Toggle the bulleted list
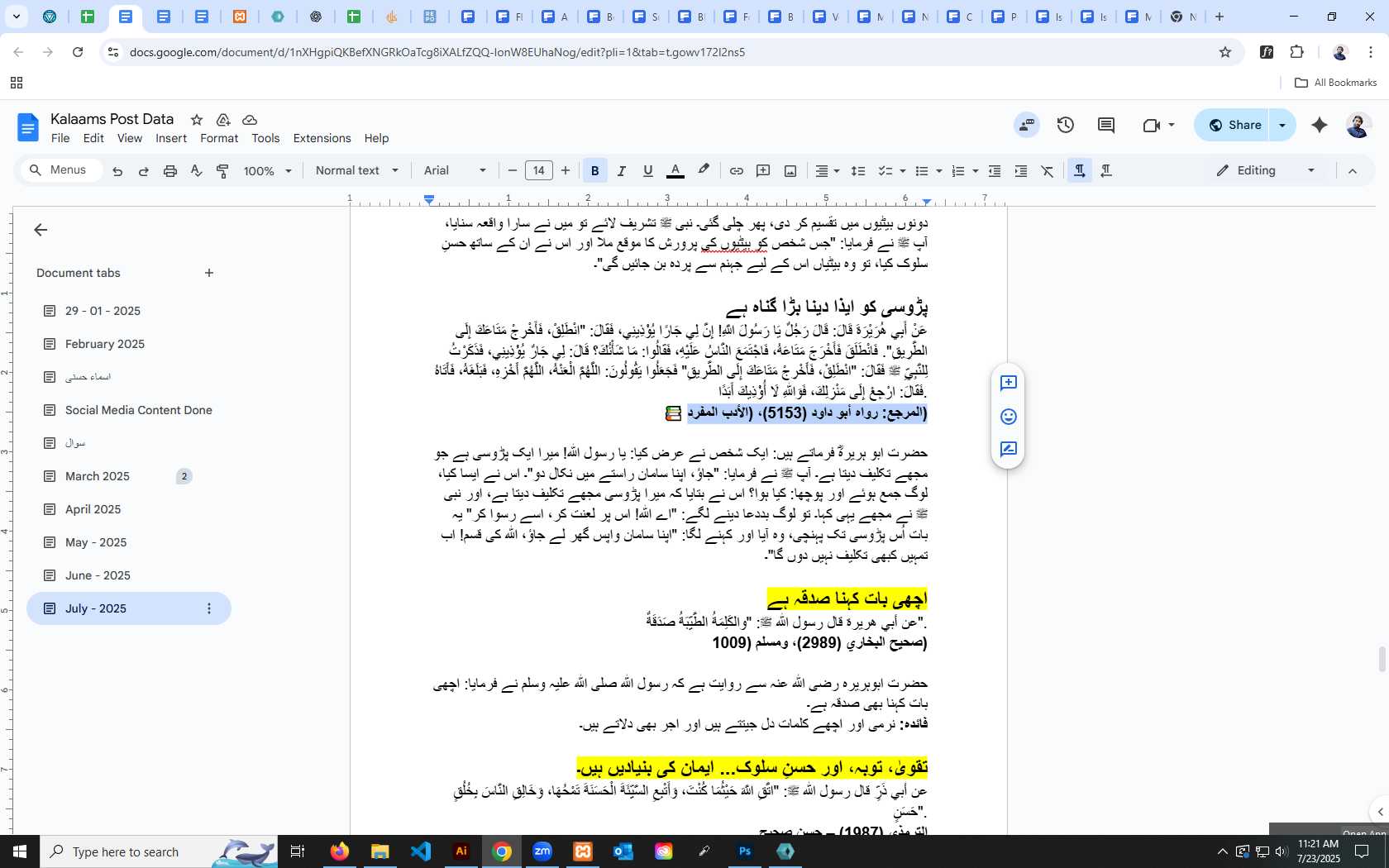Image resolution: width=1389 pixels, height=868 pixels. click(922, 171)
